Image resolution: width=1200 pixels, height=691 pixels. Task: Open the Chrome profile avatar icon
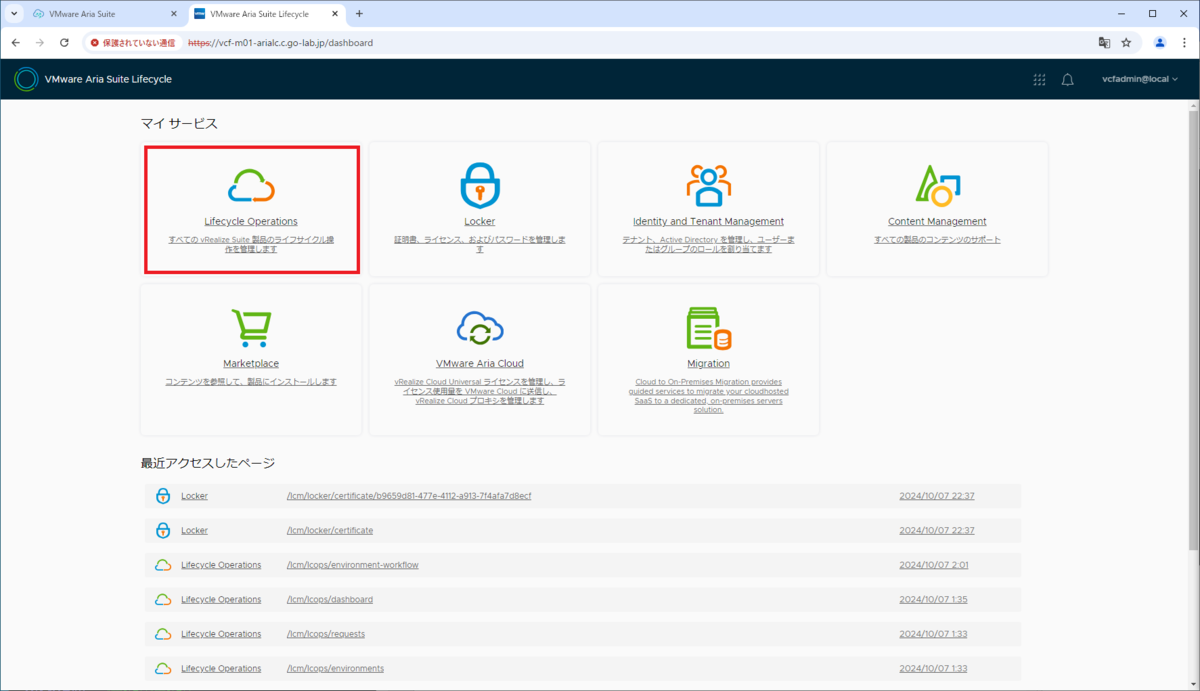1160,43
